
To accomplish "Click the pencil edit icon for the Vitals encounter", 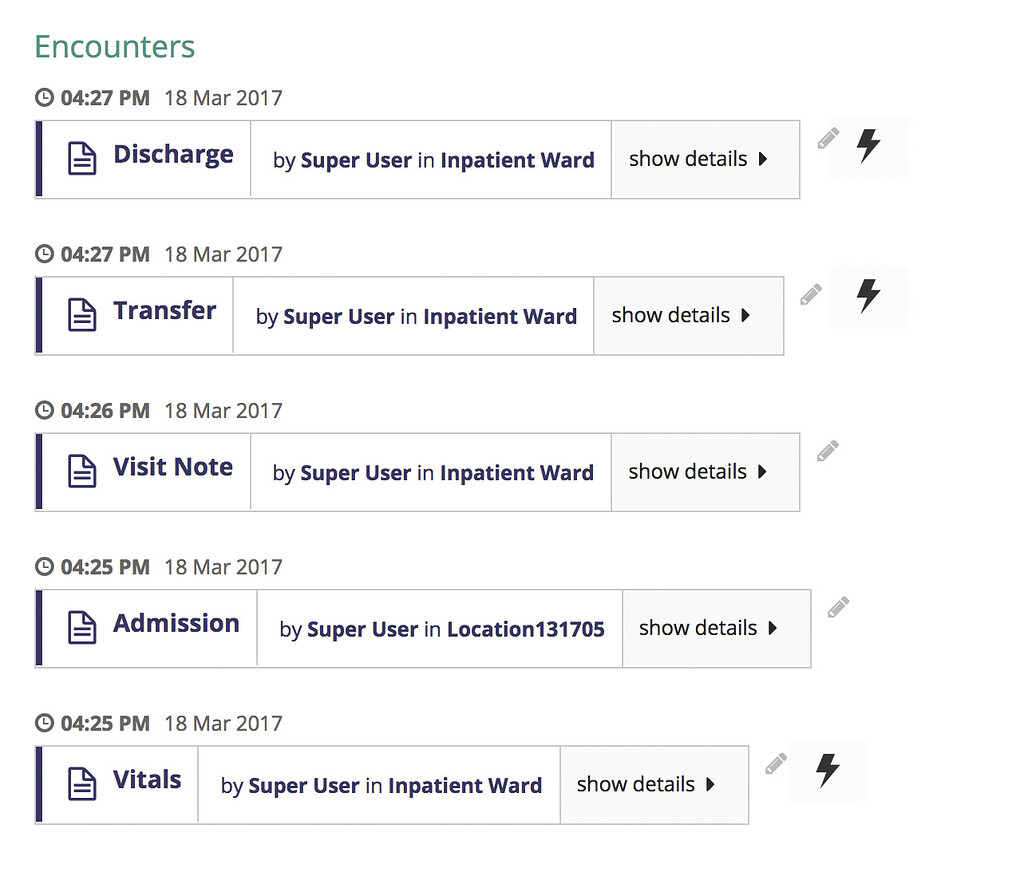I will pyautogui.click(x=775, y=762).
